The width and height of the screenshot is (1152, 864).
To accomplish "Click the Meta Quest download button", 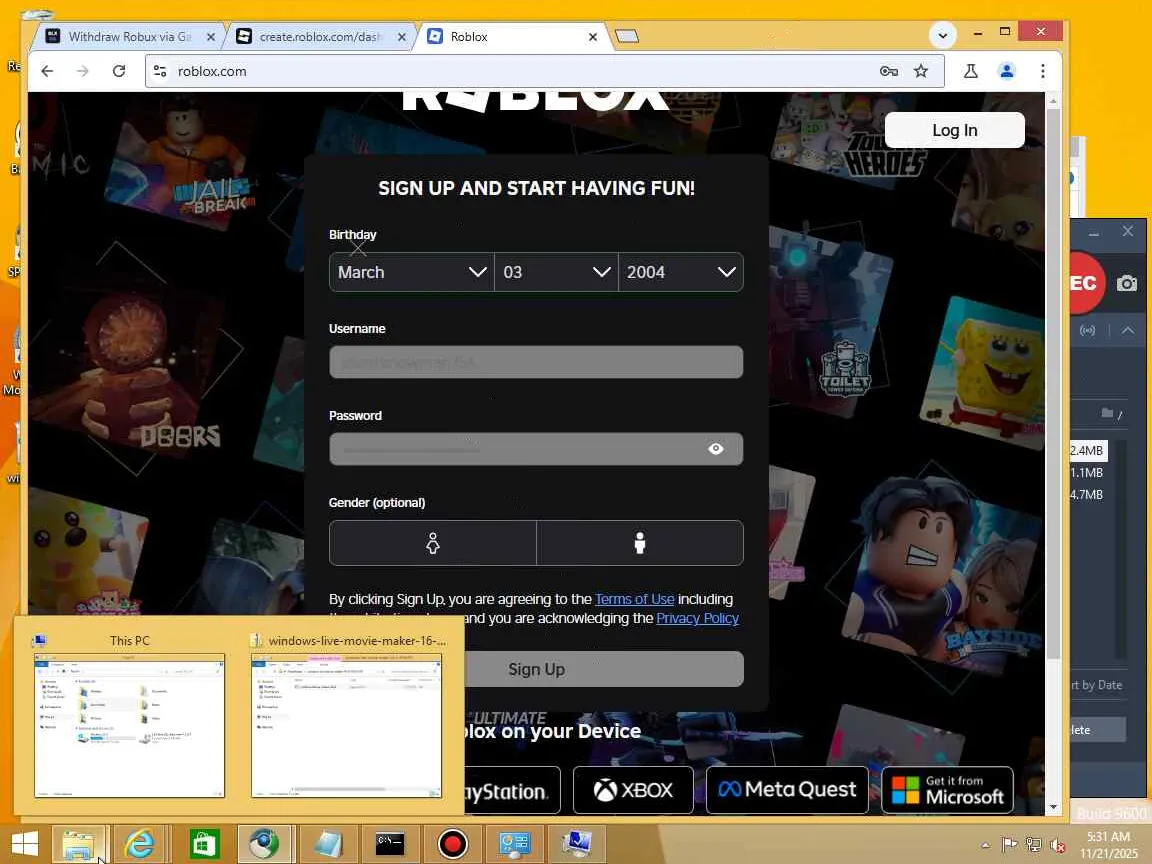I will pyautogui.click(x=787, y=791).
